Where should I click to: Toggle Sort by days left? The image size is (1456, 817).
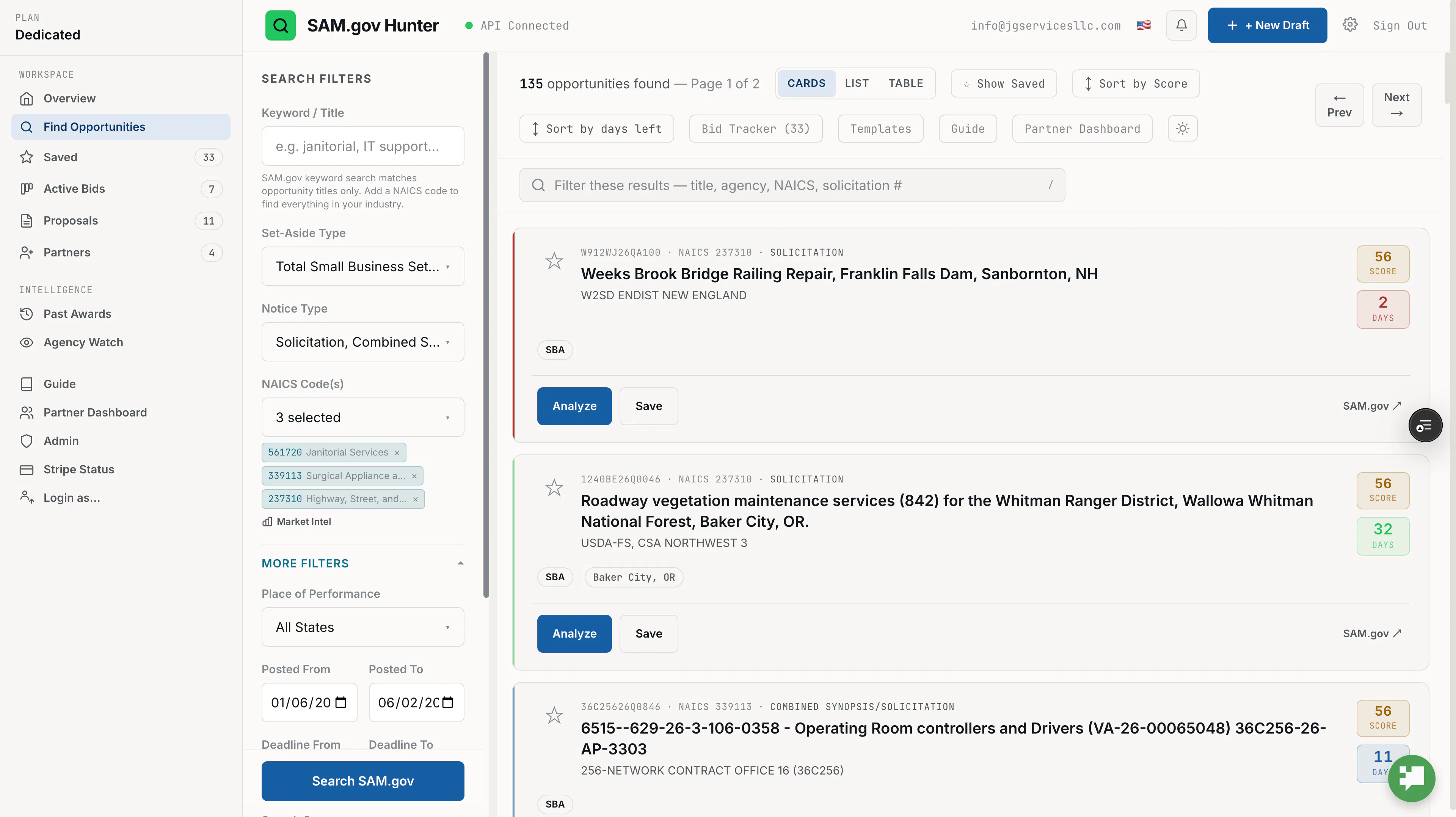[597, 129]
